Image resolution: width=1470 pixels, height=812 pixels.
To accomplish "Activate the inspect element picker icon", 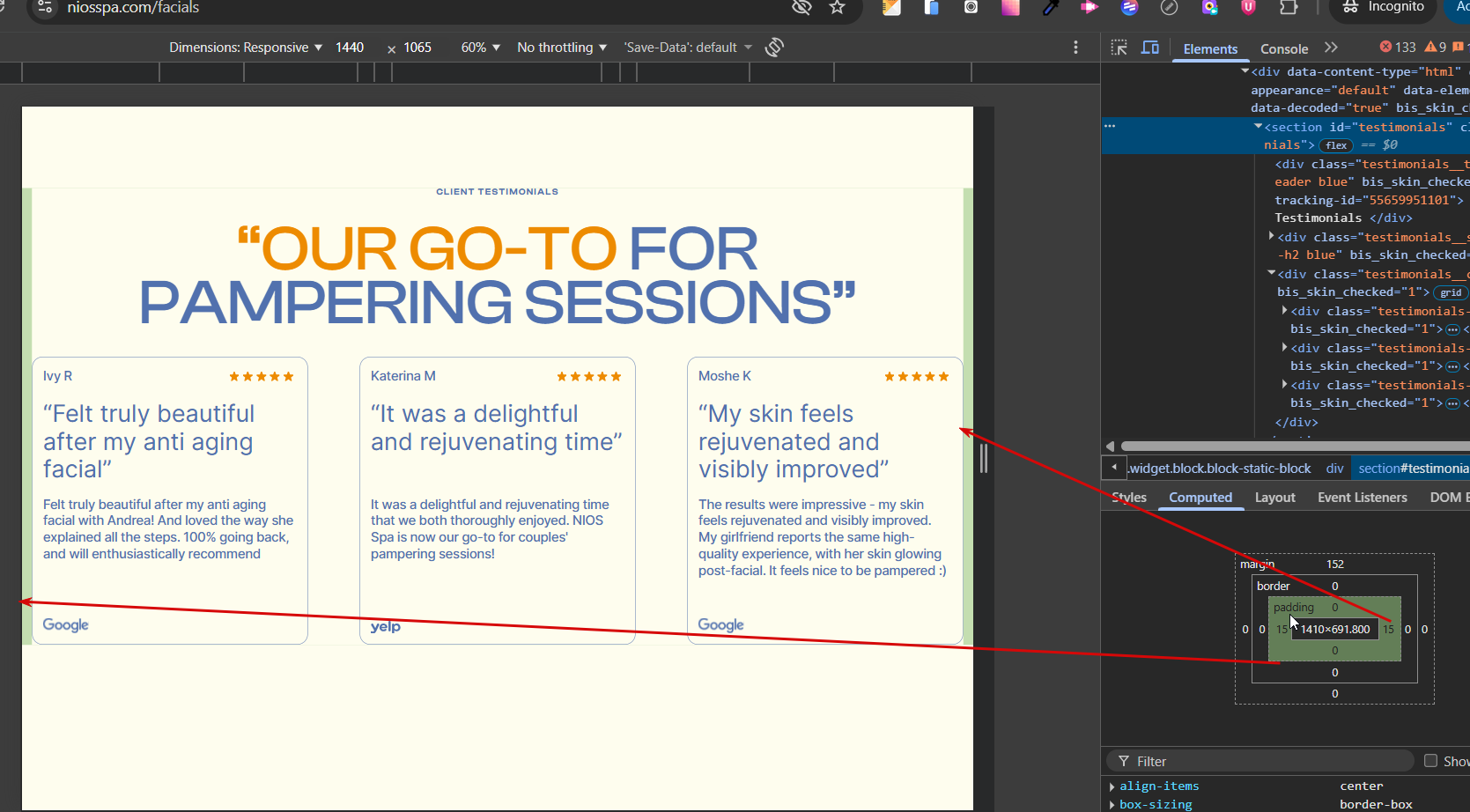I will point(1119,48).
